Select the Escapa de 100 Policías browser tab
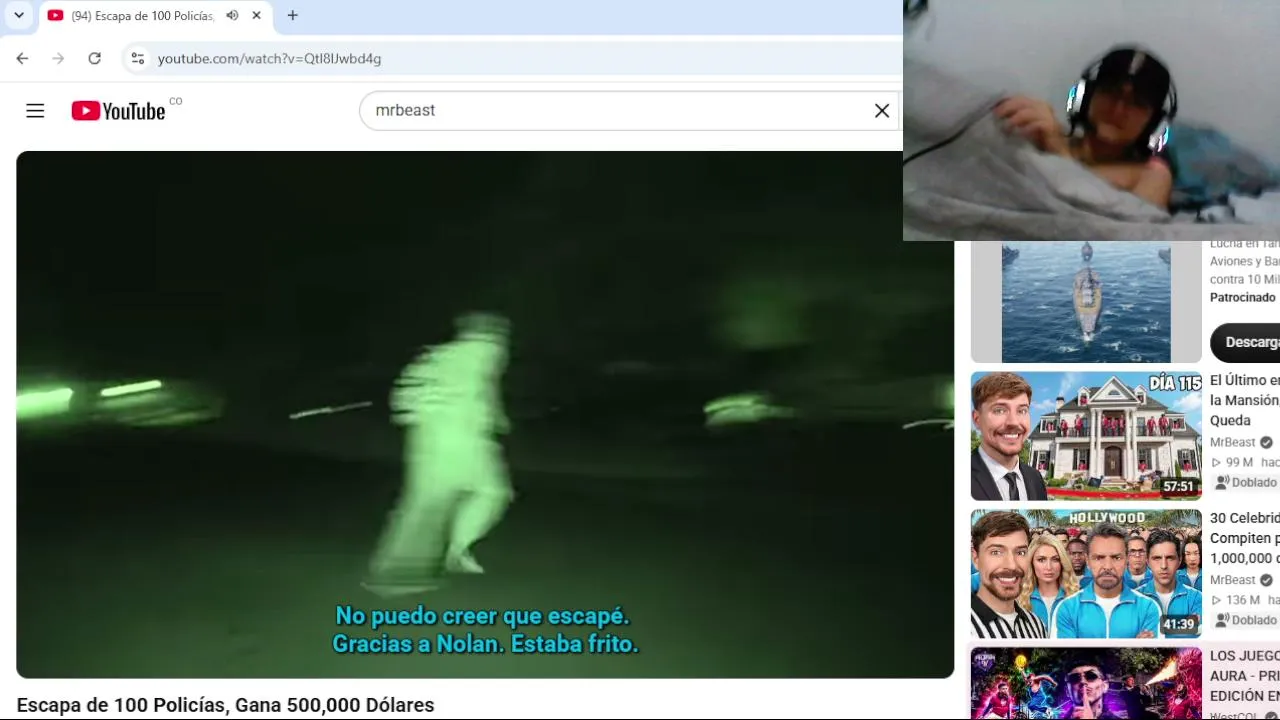 pyautogui.click(x=155, y=16)
